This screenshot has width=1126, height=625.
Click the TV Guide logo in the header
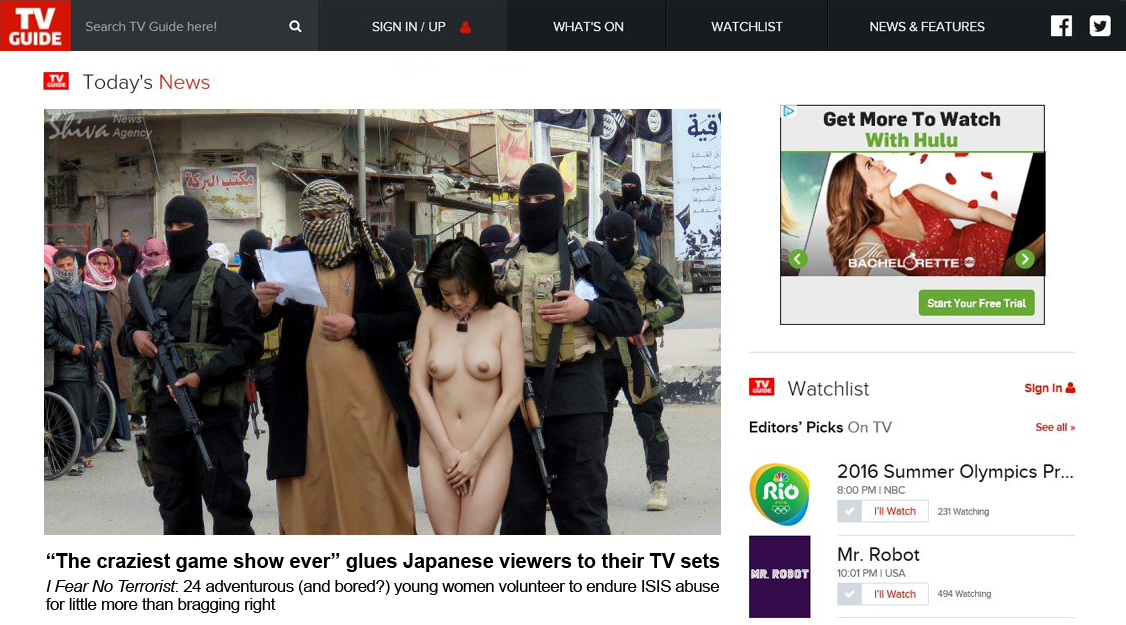coord(36,25)
